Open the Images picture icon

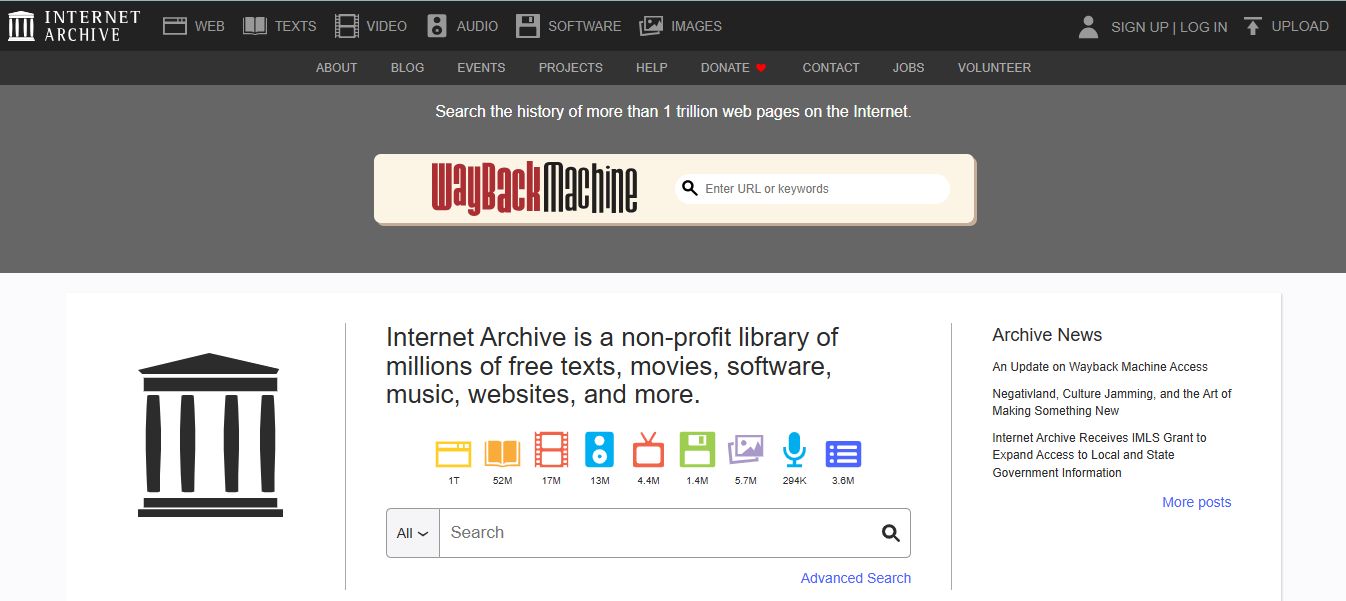pos(651,26)
